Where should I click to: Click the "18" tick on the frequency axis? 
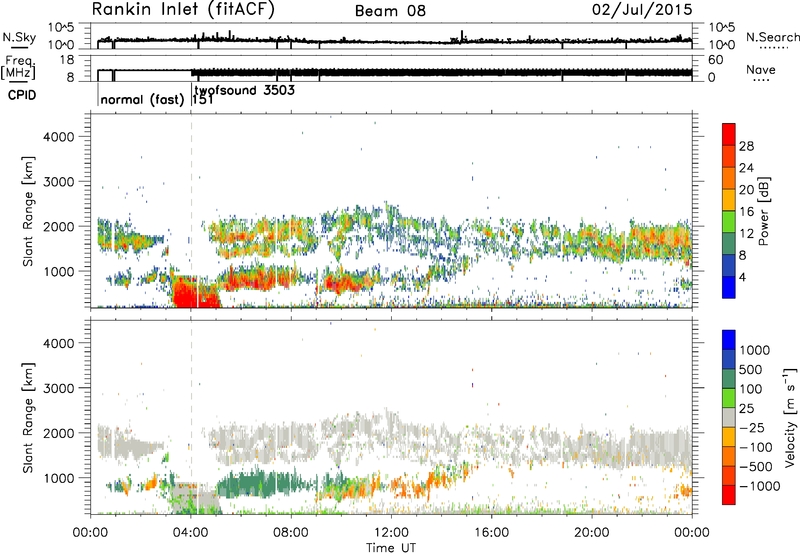(66, 60)
